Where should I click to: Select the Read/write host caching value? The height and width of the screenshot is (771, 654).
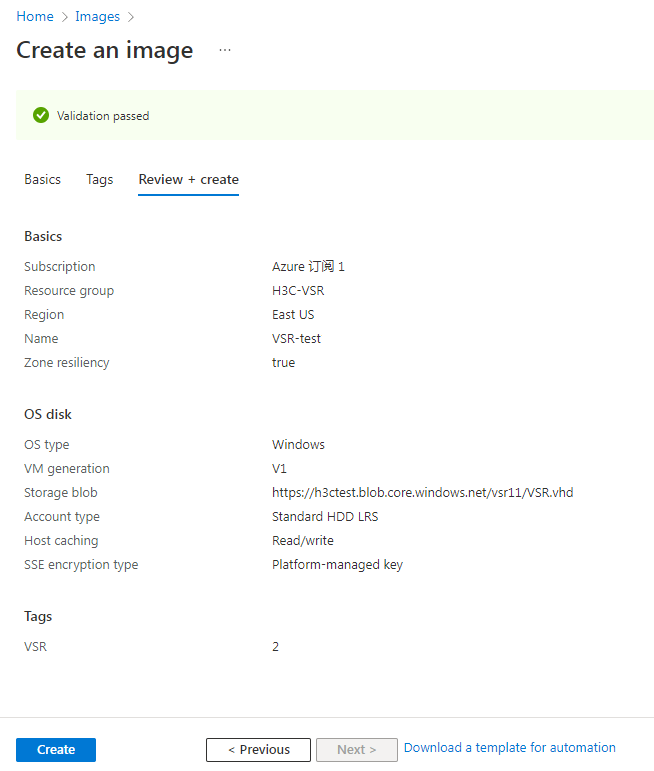[303, 541]
